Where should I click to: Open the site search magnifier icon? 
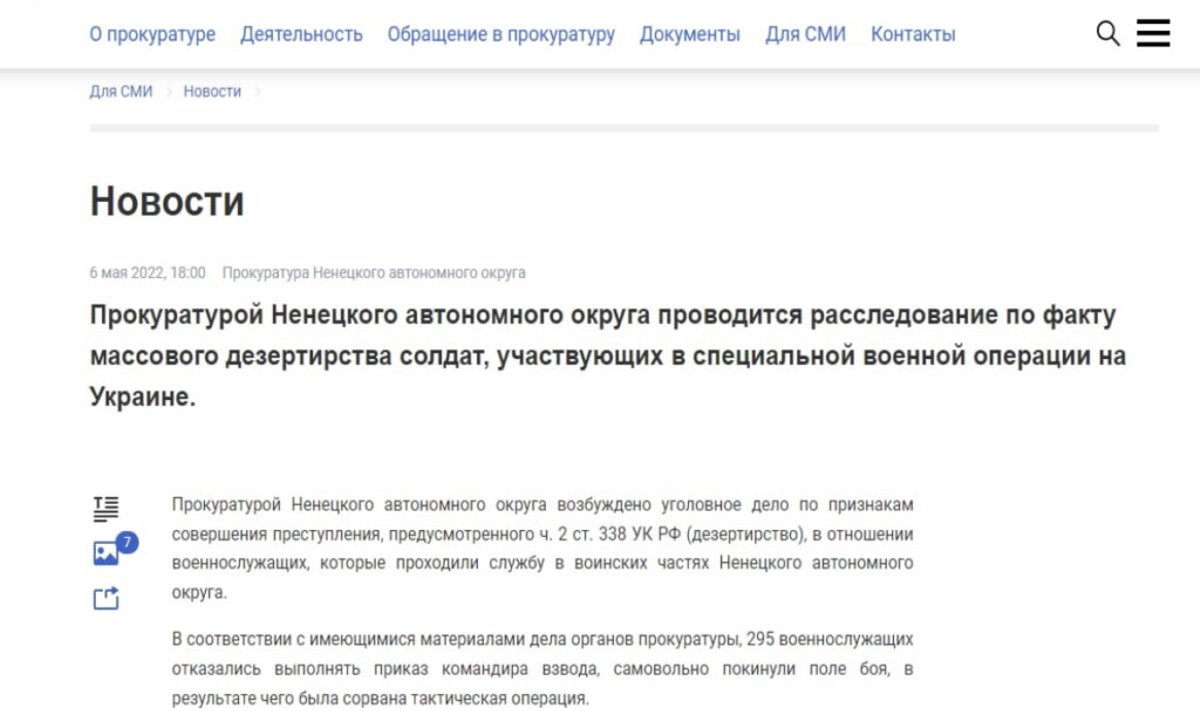point(1108,34)
